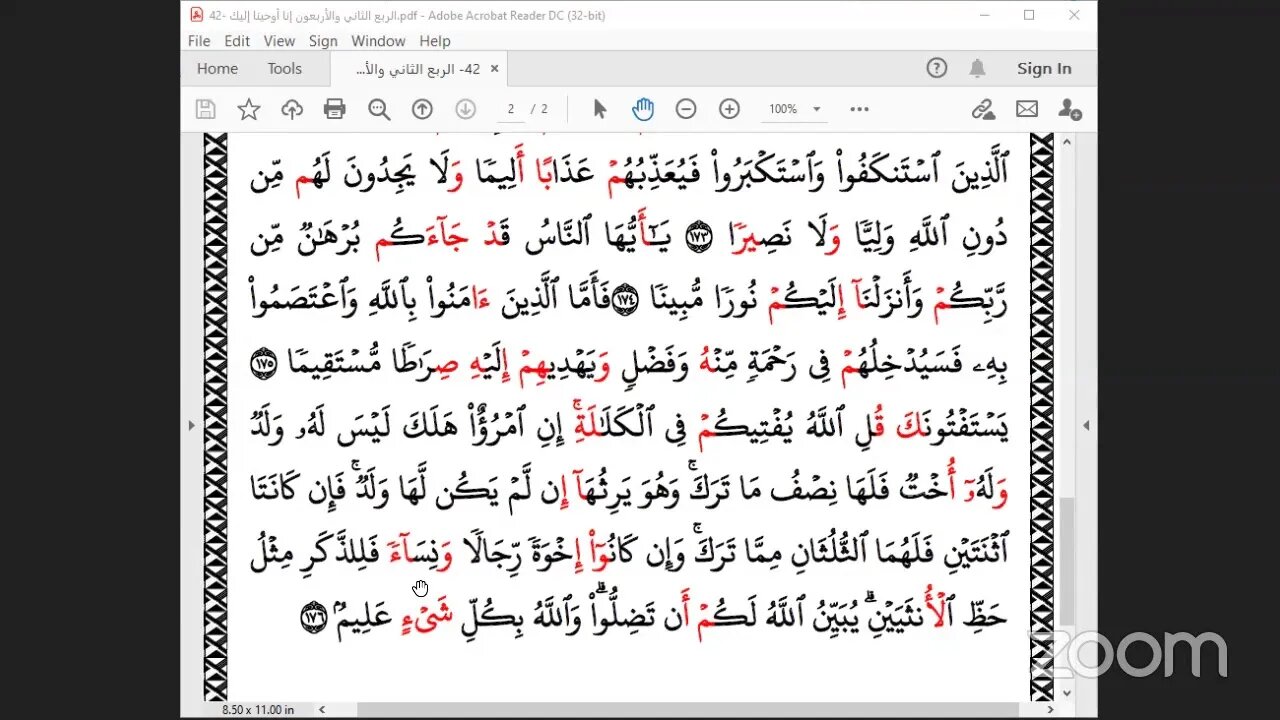1280x720 pixels.
Task: Open the Window menu
Action: click(378, 41)
